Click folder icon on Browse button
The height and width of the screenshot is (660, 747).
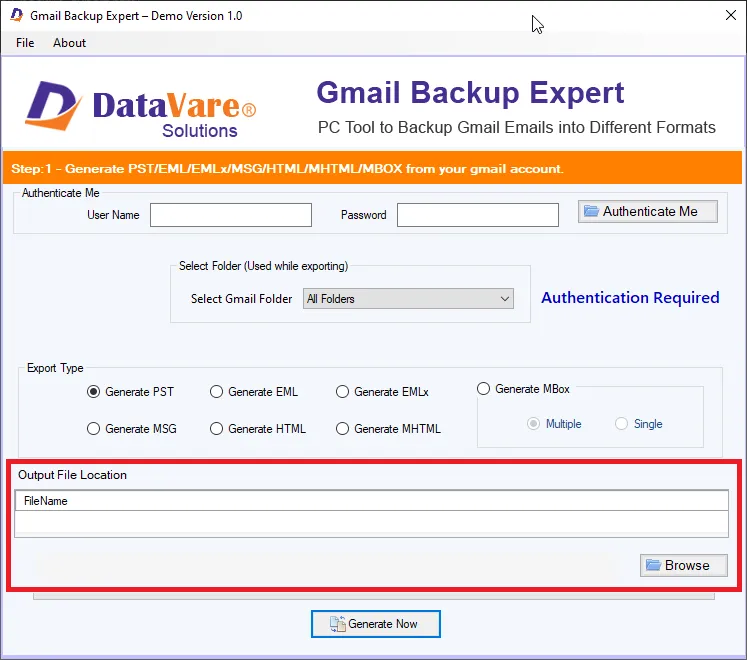pyautogui.click(x=653, y=565)
